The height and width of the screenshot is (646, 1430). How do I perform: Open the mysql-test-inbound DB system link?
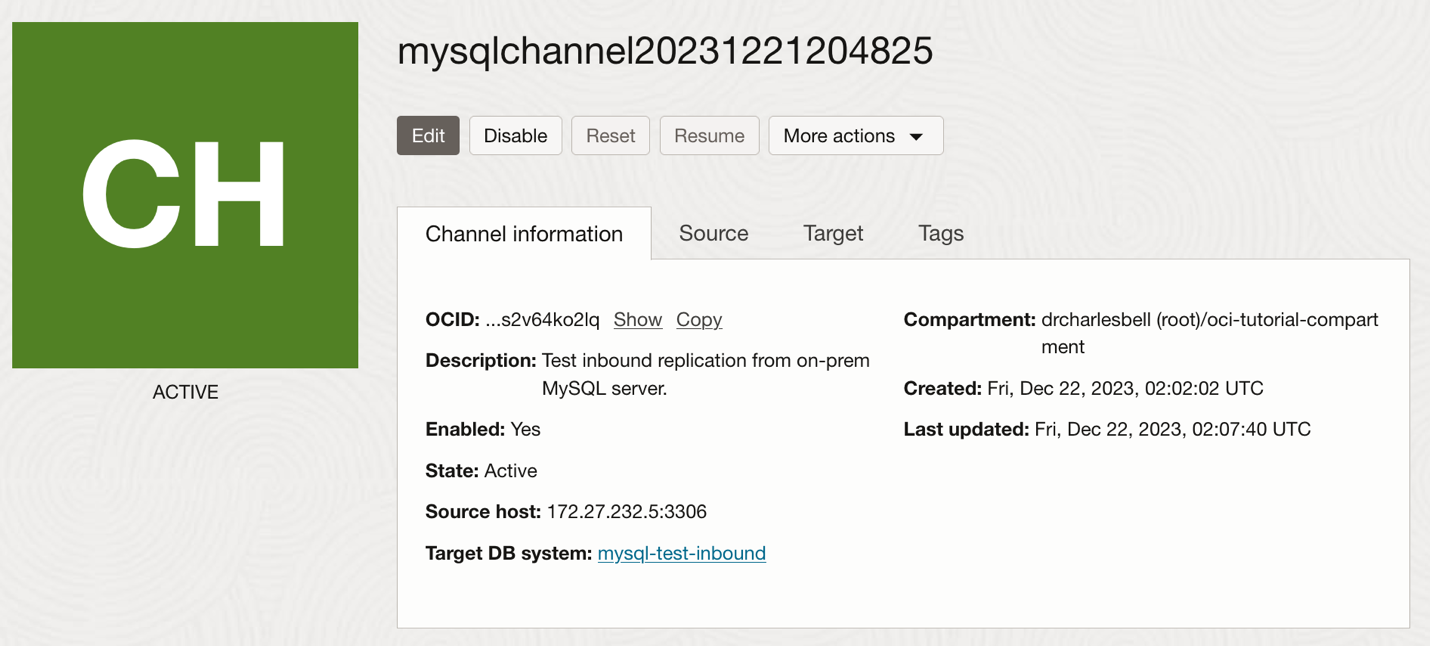[681, 553]
